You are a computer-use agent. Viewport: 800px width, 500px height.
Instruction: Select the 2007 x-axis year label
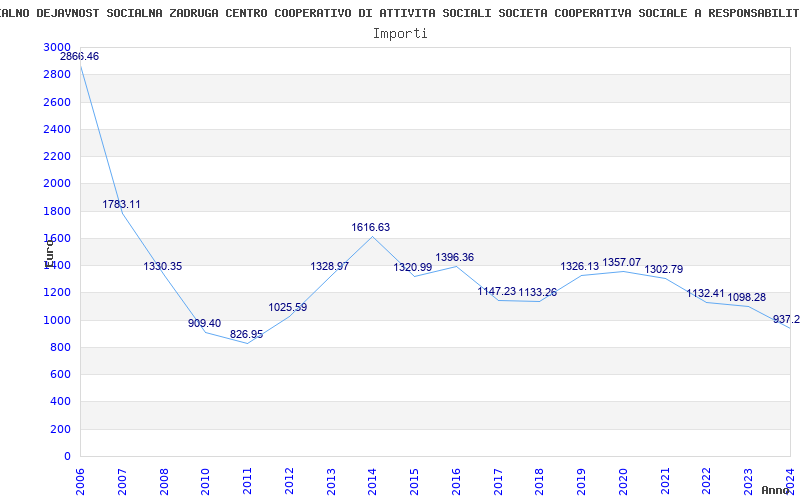[122, 482]
